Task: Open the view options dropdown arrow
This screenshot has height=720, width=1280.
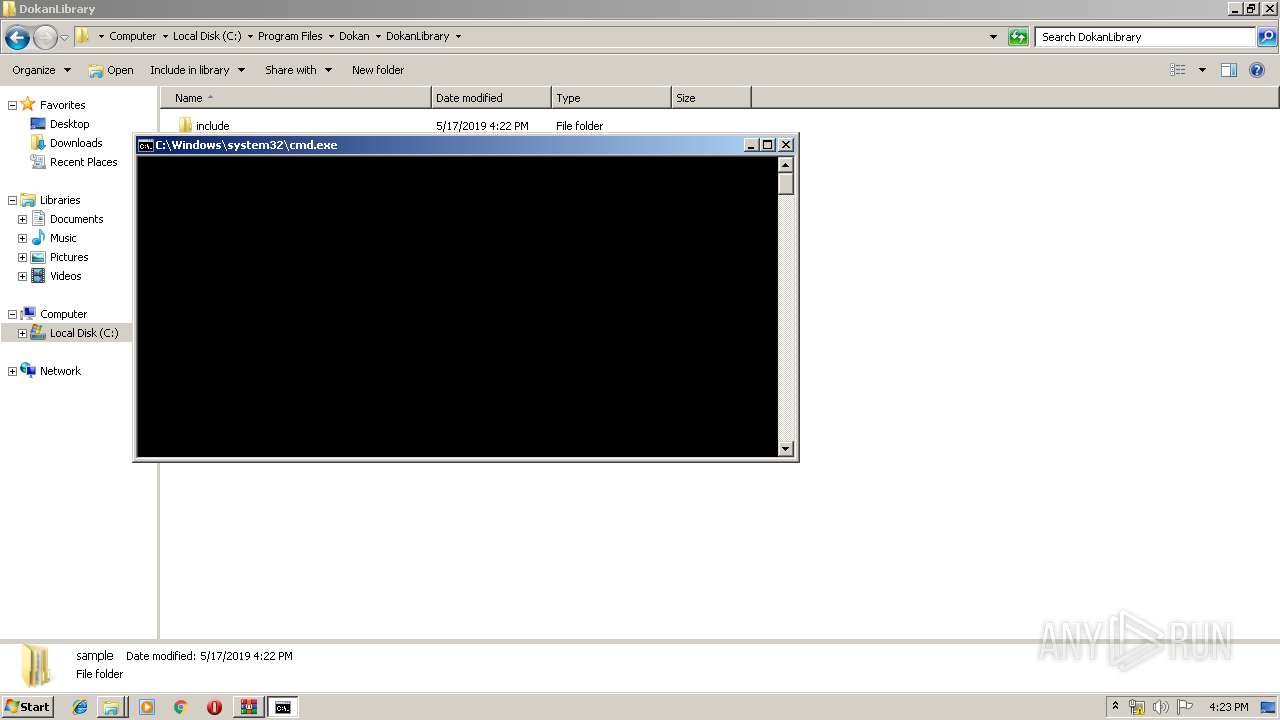Action: (x=1202, y=70)
